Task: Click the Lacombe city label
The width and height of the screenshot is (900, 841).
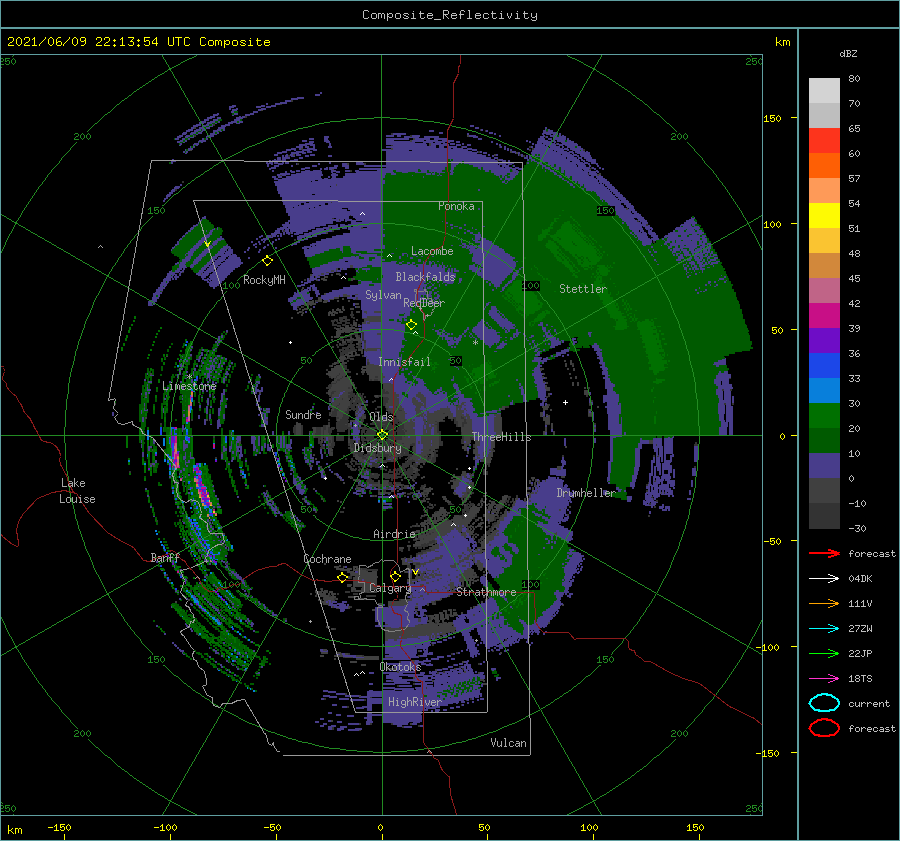Action: pyautogui.click(x=432, y=251)
